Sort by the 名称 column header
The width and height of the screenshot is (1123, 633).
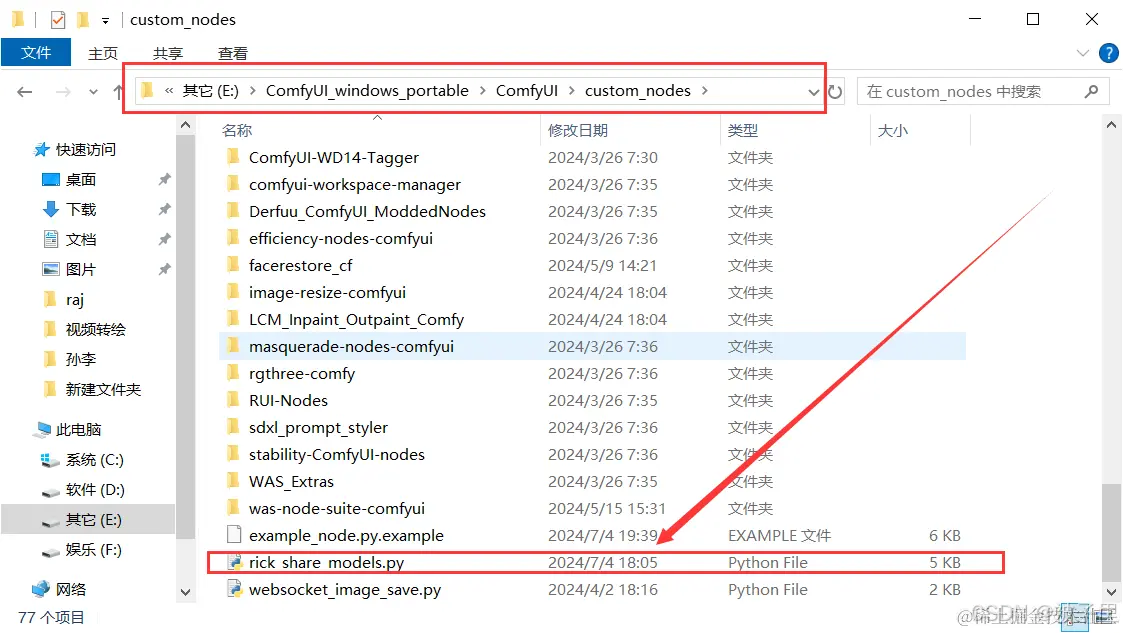coord(236,130)
